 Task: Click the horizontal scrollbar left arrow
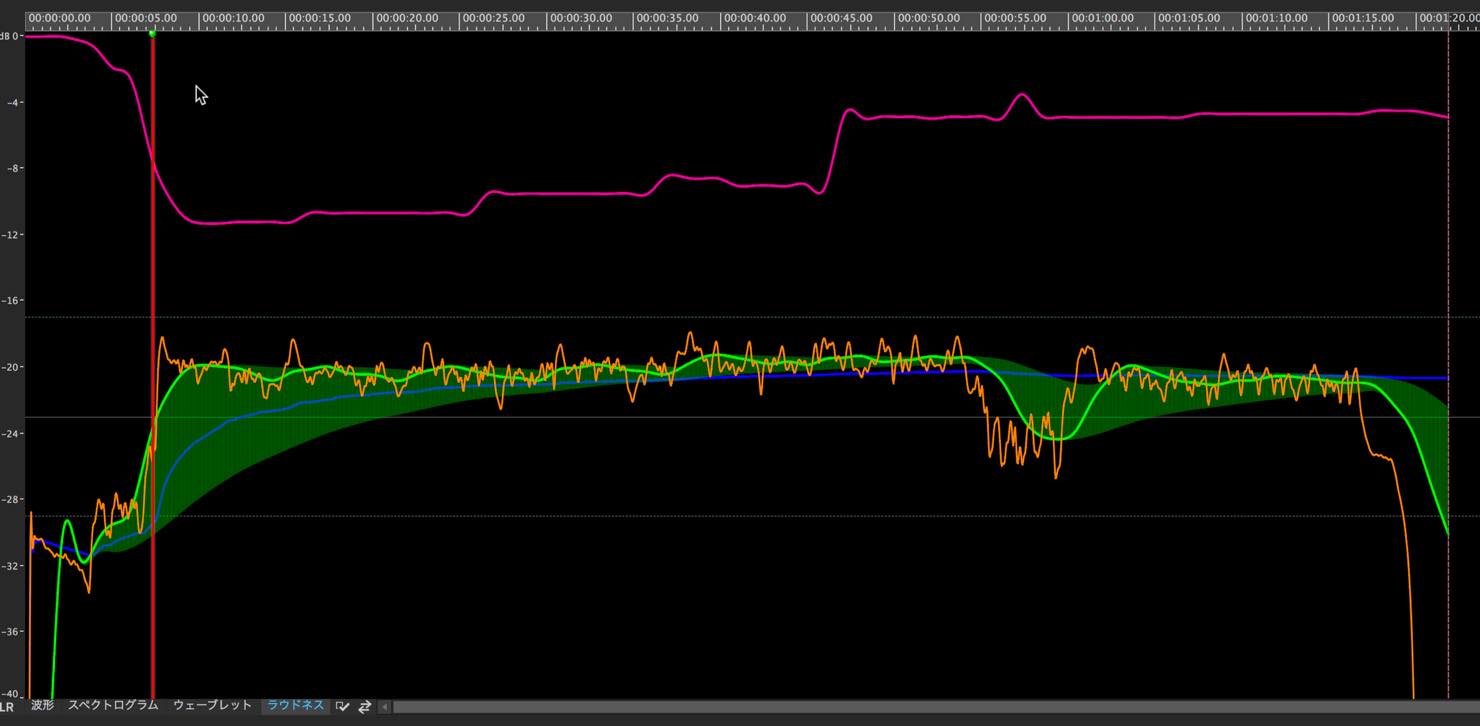(385, 707)
